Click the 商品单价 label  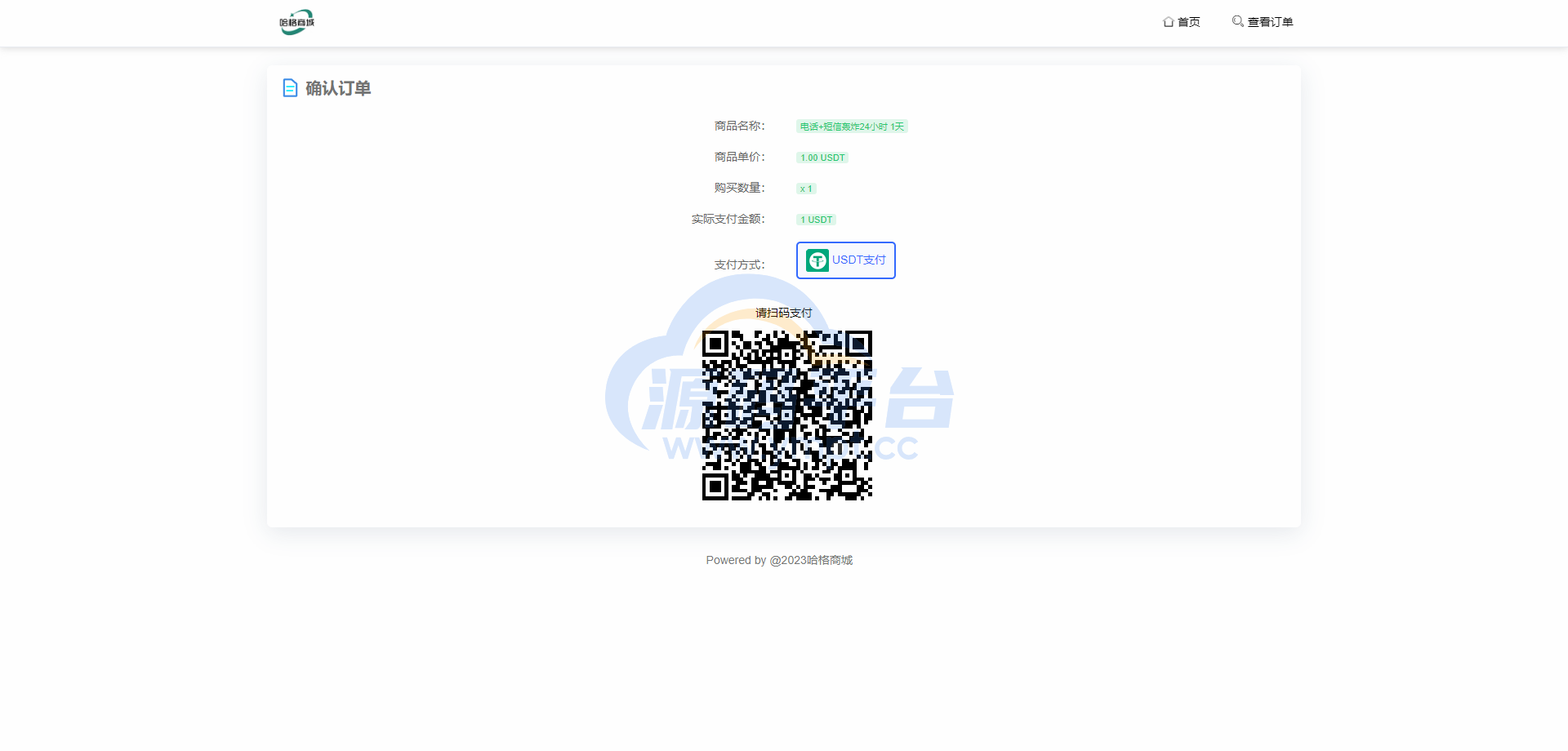[740, 157]
